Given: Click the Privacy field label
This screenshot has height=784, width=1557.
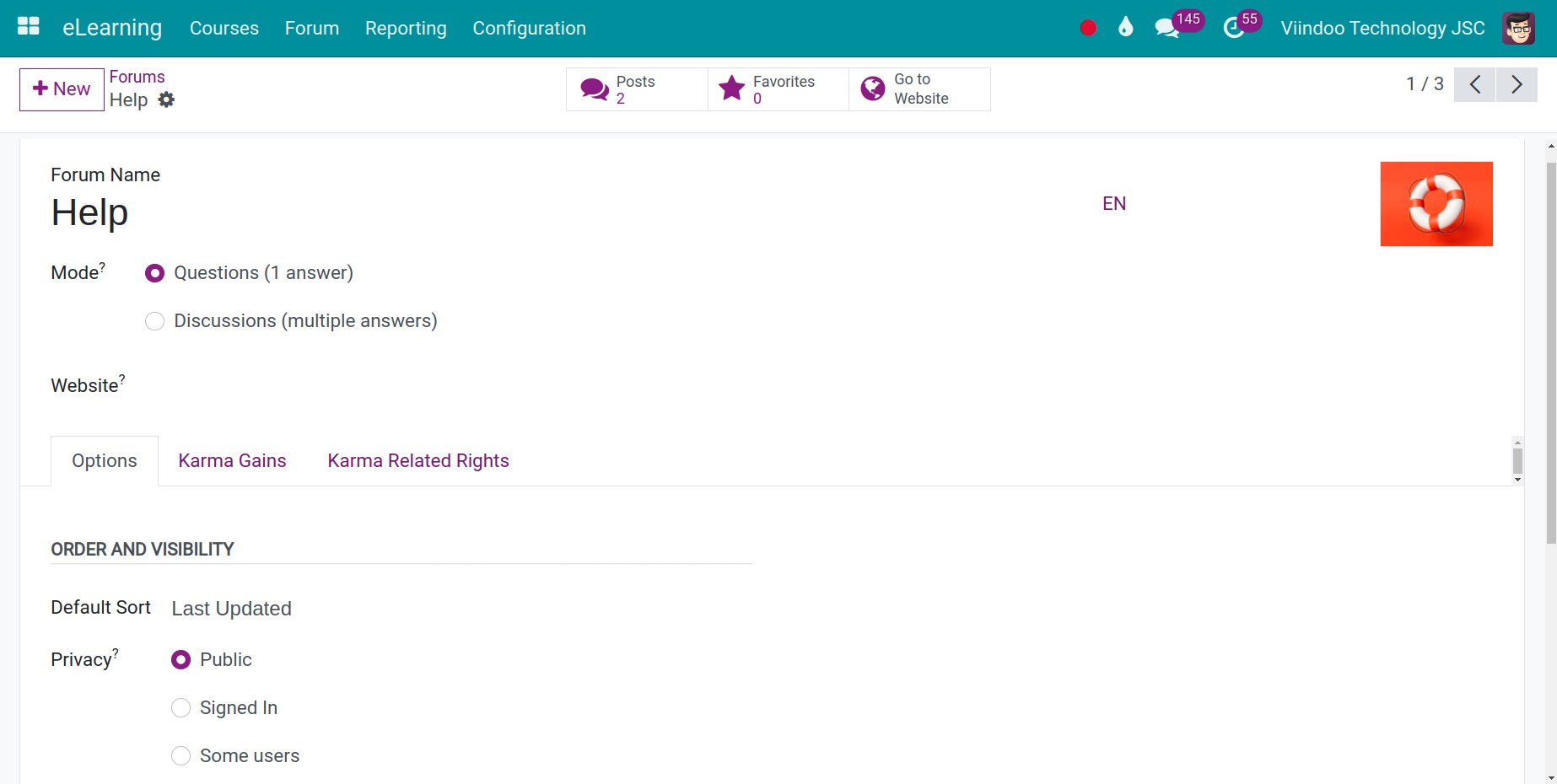Looking at the screenshot, I should pos(84,658).
